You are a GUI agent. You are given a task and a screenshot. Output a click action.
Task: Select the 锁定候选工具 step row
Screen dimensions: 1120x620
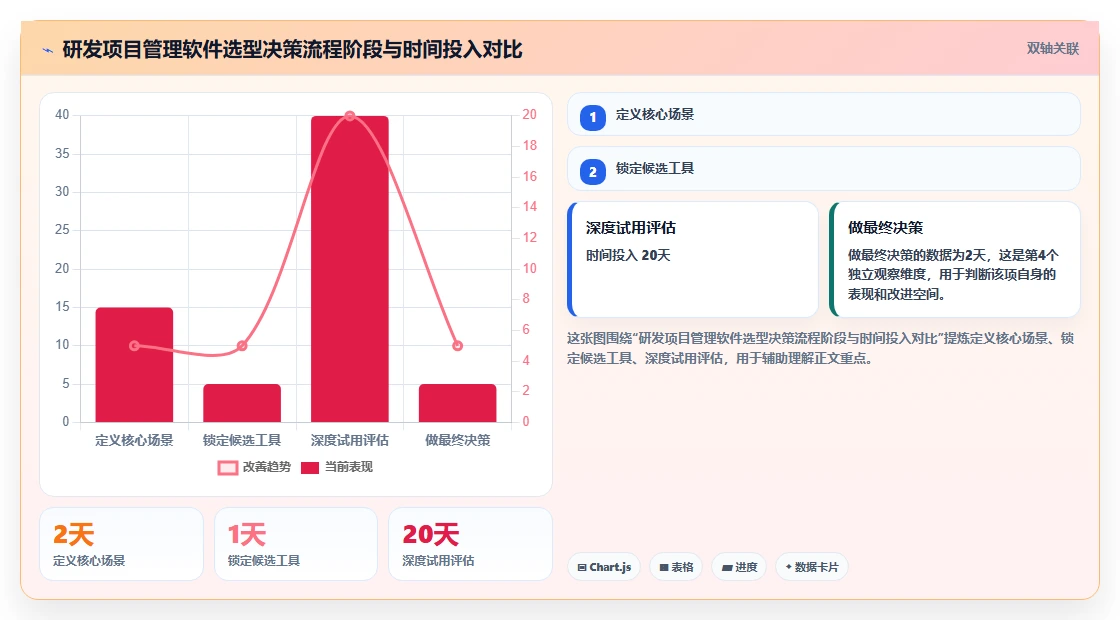click(x=824, y=169)
